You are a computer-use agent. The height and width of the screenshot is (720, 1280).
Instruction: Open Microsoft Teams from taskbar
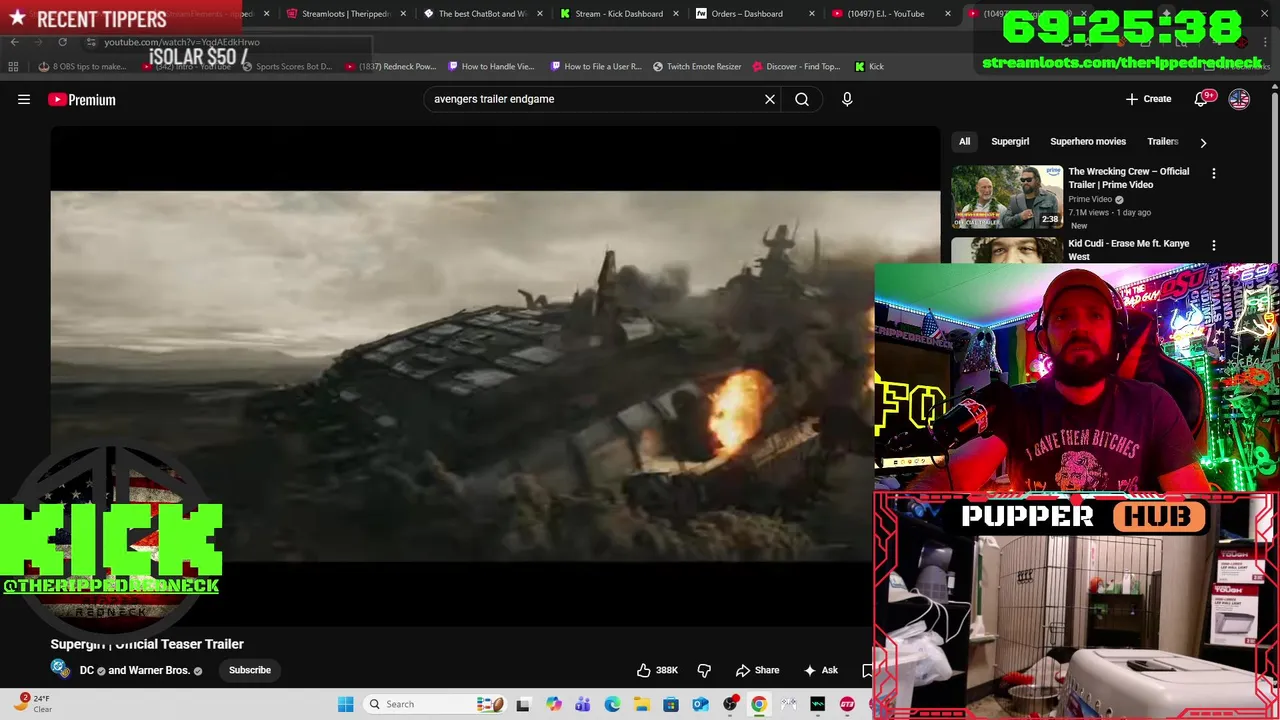[x=582, y=704]
